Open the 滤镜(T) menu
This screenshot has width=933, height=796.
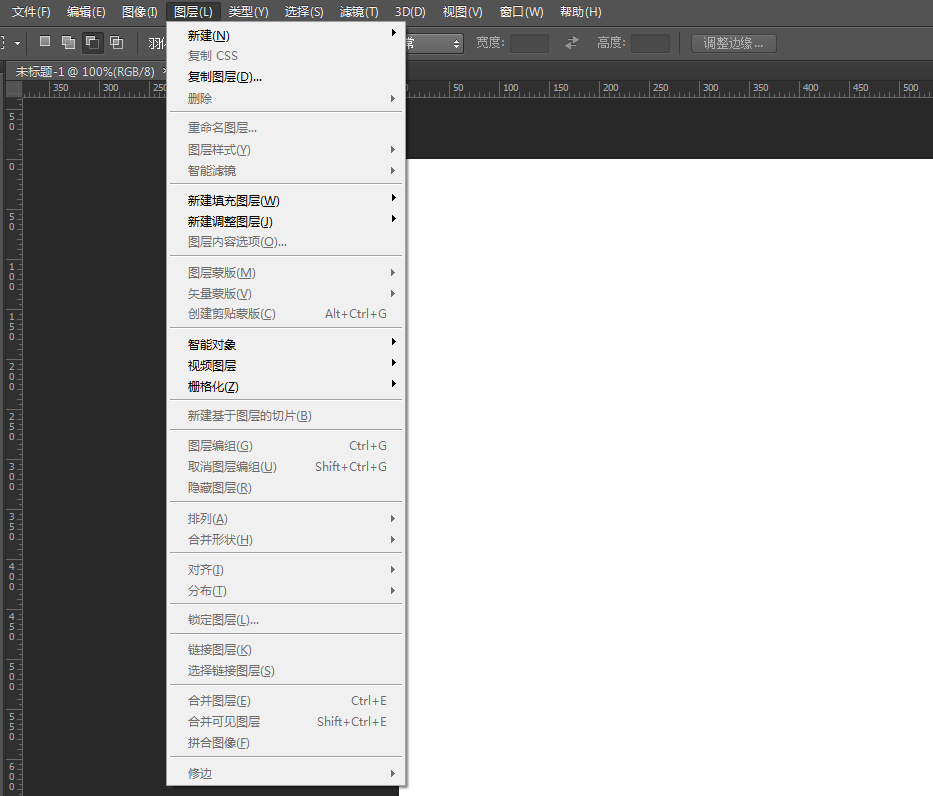click(359, 11)
